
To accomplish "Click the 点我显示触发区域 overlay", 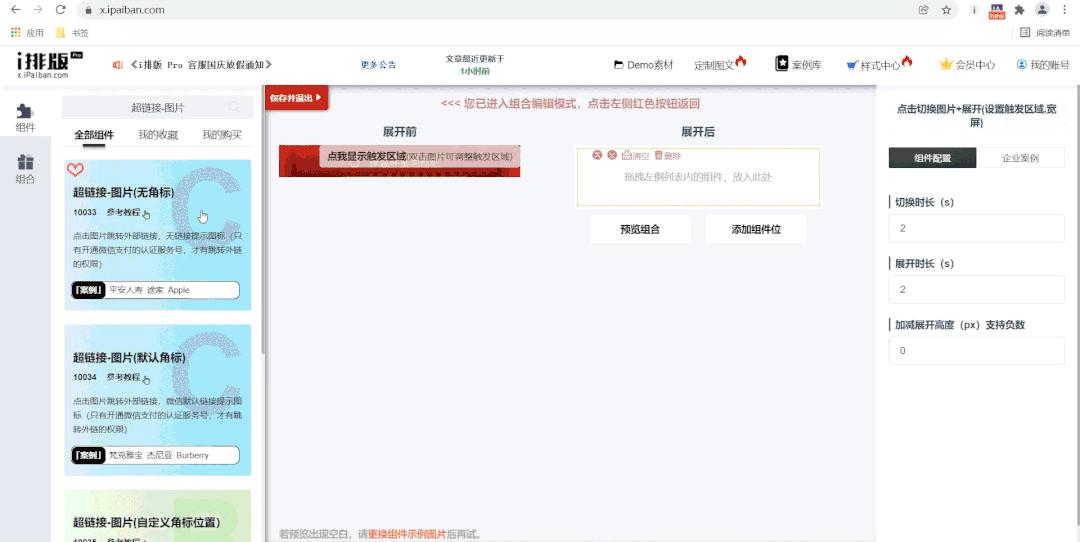I will 419,156.
